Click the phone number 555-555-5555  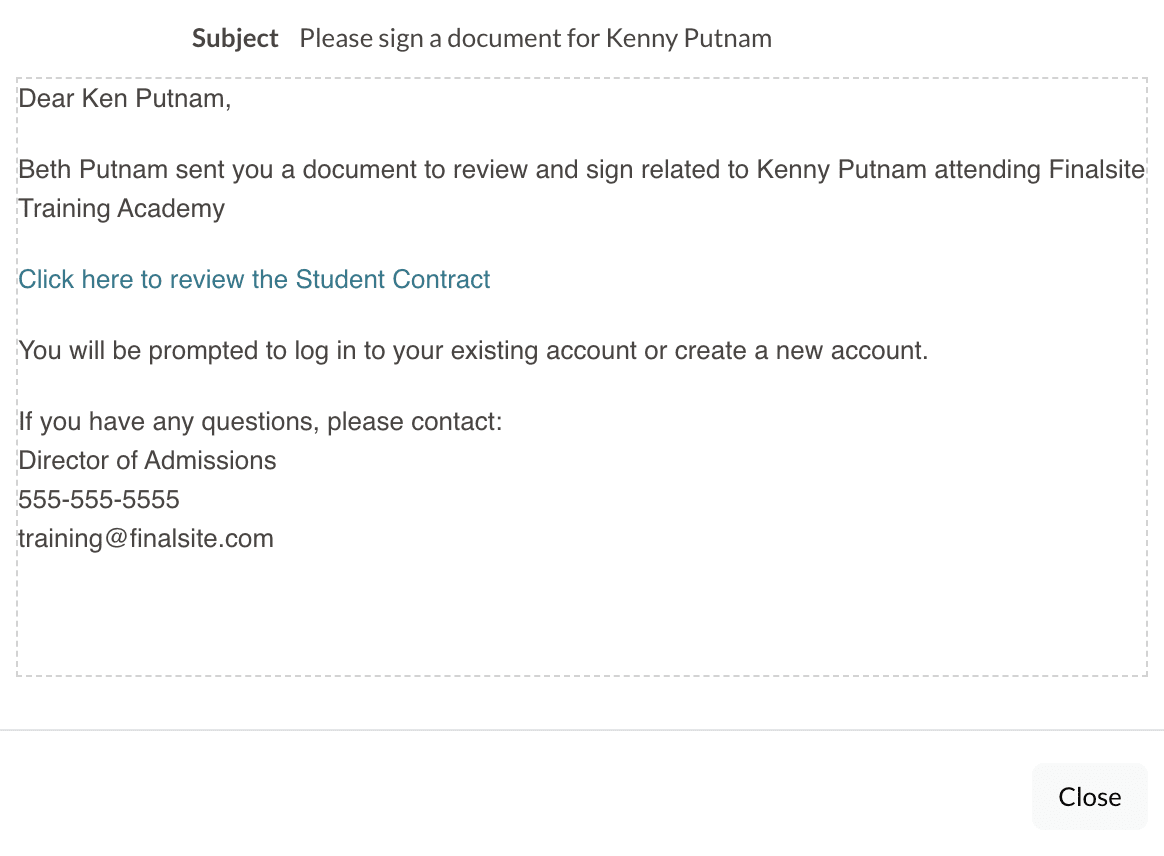point(99,499)
